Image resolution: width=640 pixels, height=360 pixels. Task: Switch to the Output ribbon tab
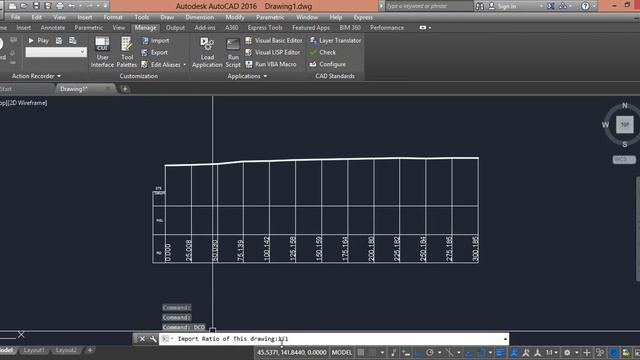(175, 28)
